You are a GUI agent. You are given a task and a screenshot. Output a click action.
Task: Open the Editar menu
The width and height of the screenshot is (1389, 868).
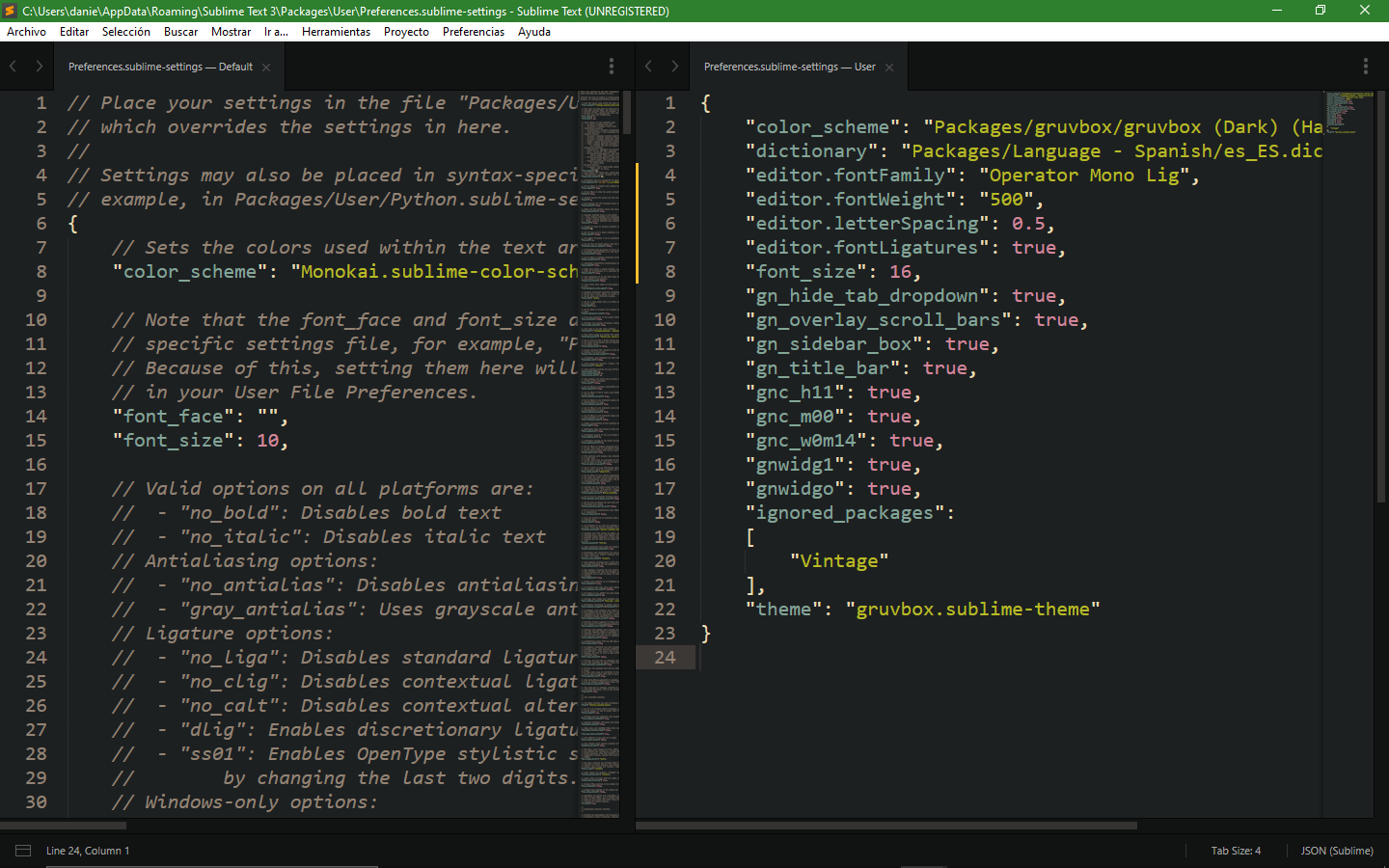point(74,32)
